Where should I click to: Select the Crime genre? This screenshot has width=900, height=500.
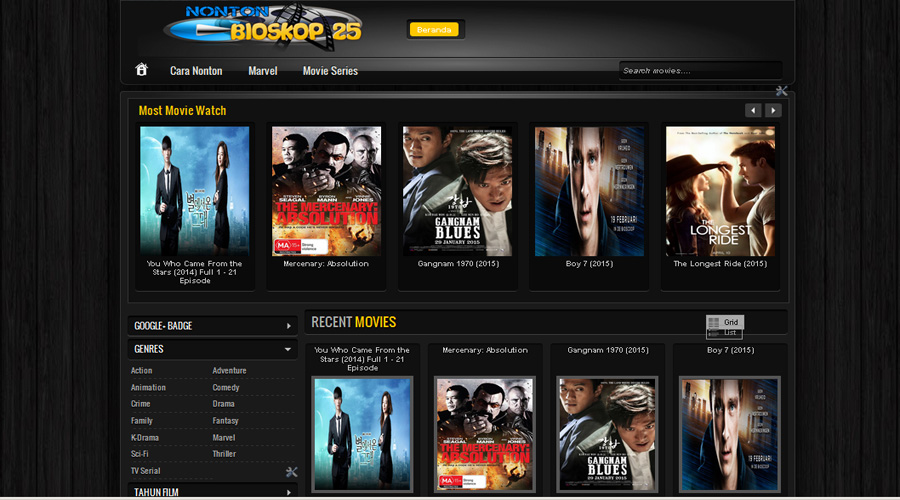point(140,404)
